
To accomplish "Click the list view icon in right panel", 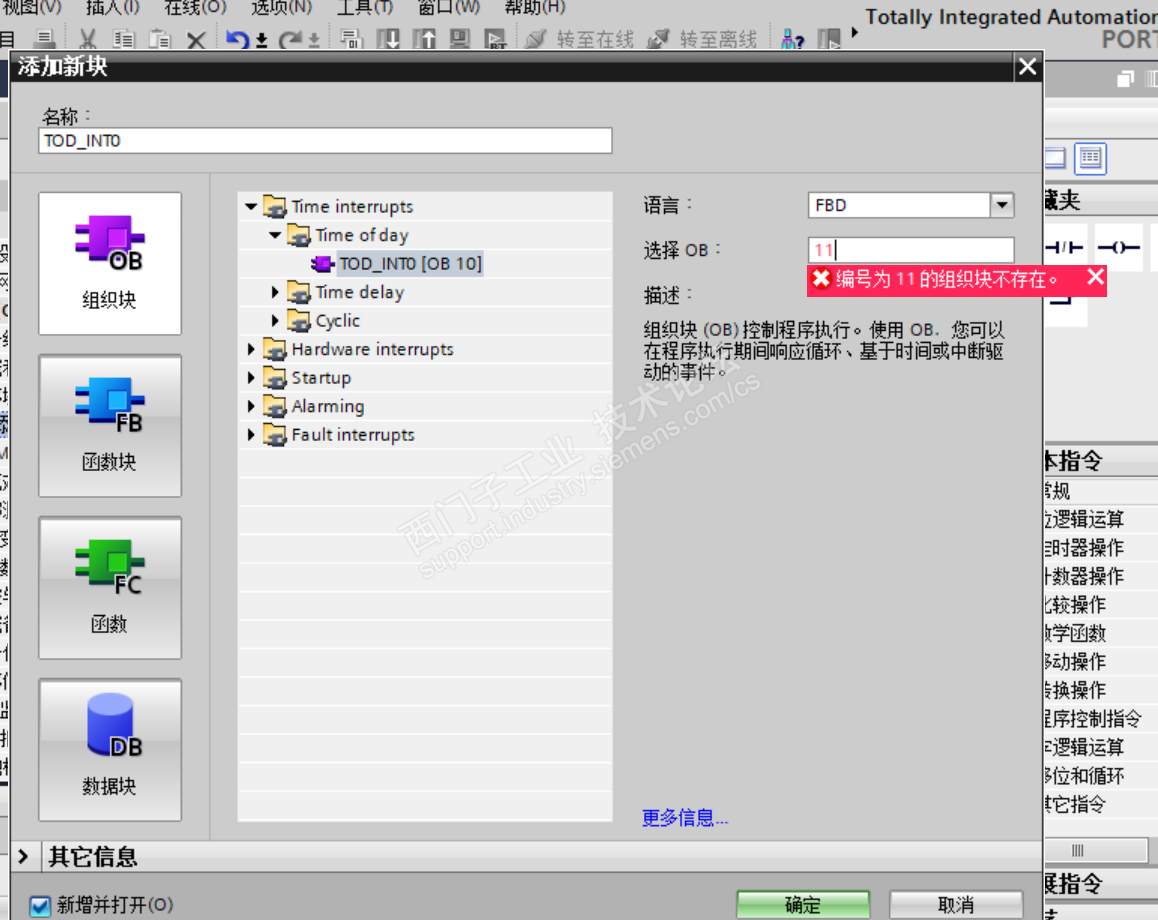I will 1090,158.
